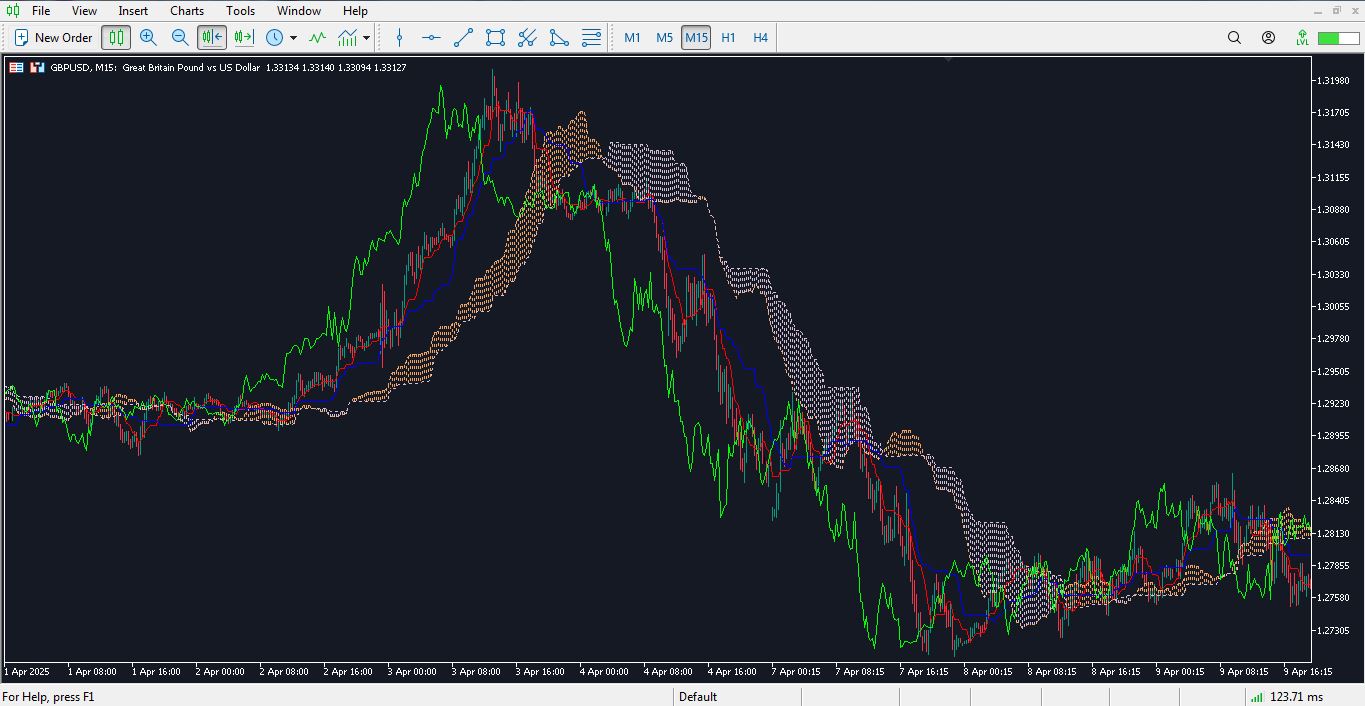Toggle chart shift from right border
Viewport: 1365px width, 706px height.
click(x=244, y=38)
